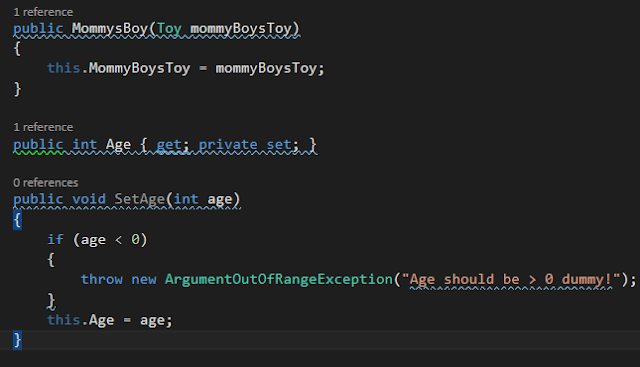Image resolution: width=640 pixels, height=367 pixels.
Task: Click the 'if' keyword
Action: point(55,239)
